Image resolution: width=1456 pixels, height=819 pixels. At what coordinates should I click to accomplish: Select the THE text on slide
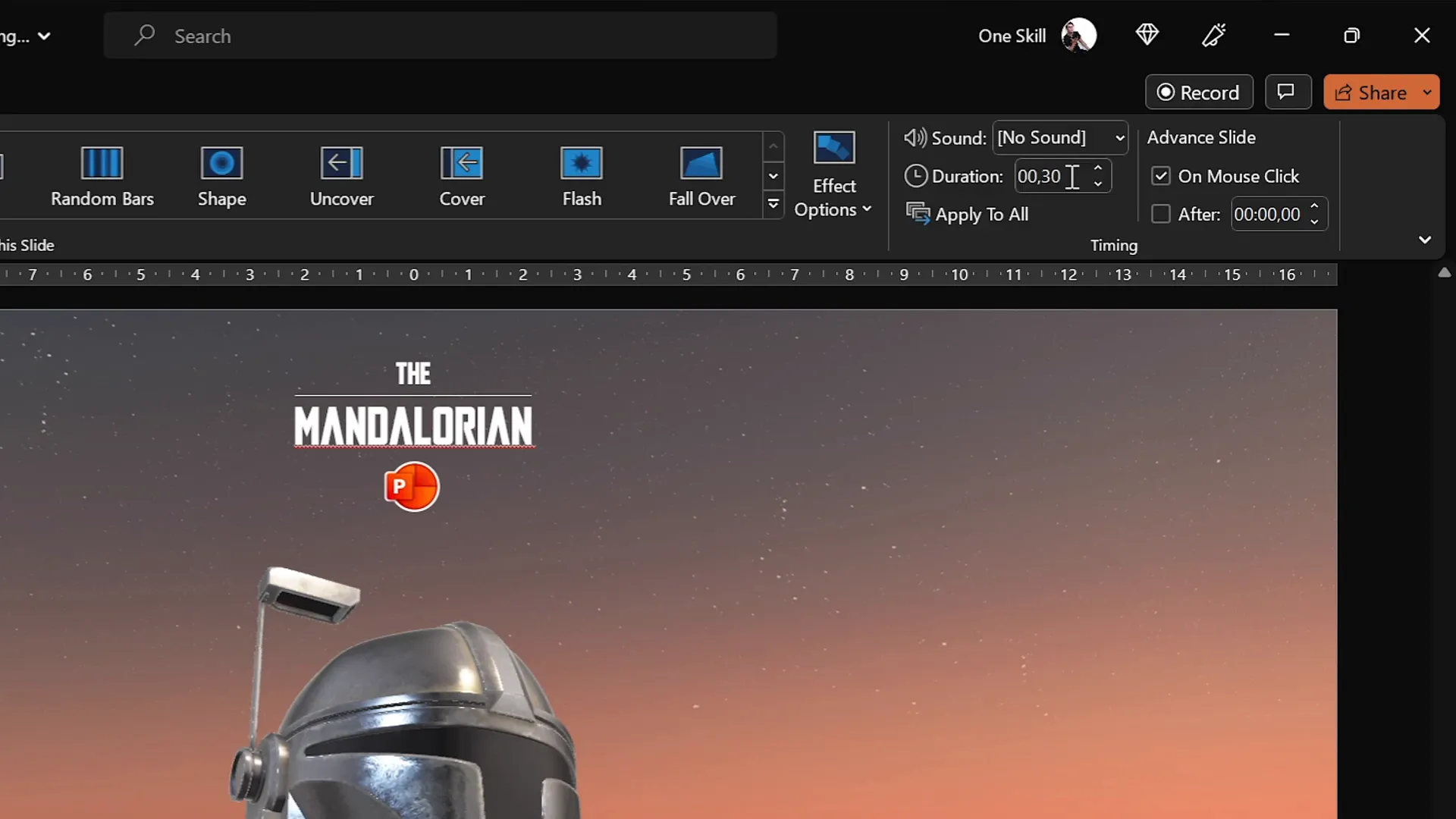click(x=413, y=373)
